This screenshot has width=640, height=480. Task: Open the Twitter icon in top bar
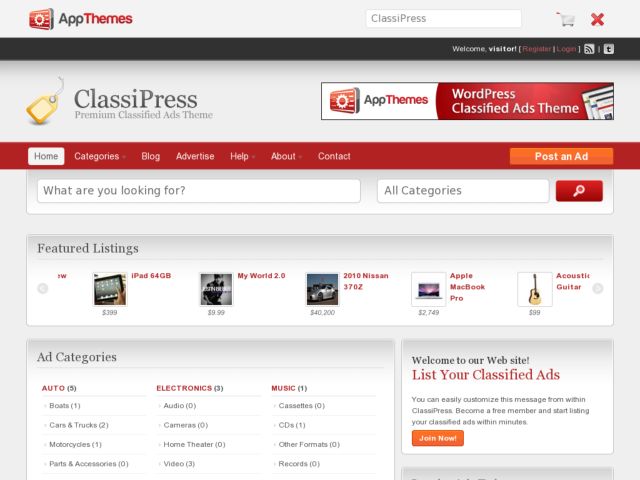coord(609,49)
